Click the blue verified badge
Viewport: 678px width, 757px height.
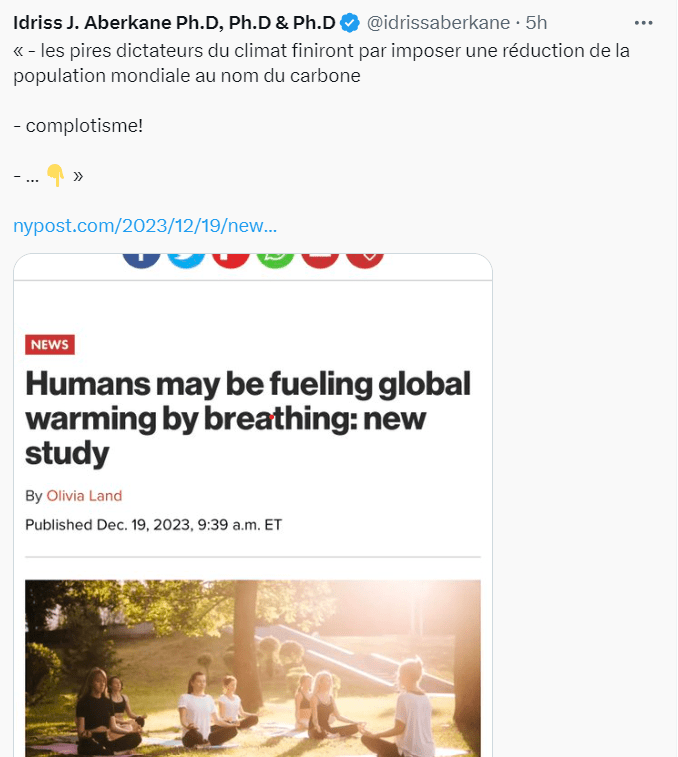pos(350,22)
